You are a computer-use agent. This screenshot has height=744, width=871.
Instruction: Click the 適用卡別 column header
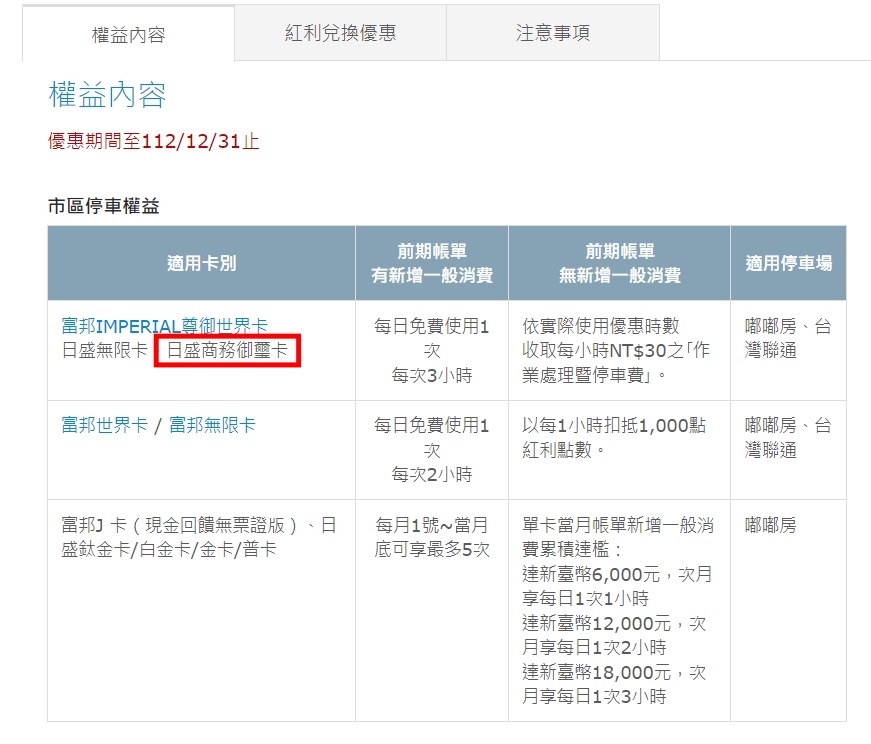(202, 263)
